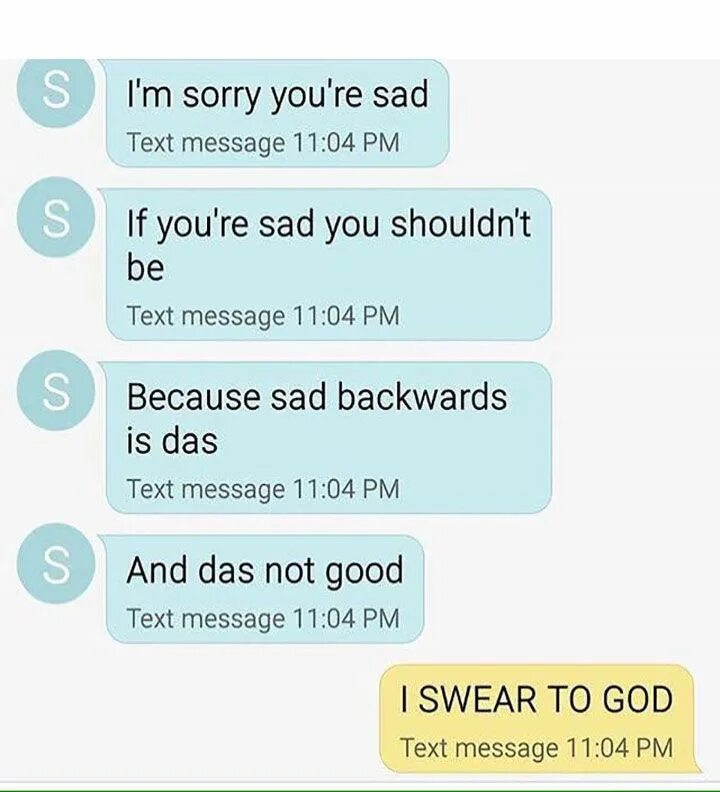Click the text 'is das' in third message
Viewport: 720px width, 792px height.
tap(172, 440)
